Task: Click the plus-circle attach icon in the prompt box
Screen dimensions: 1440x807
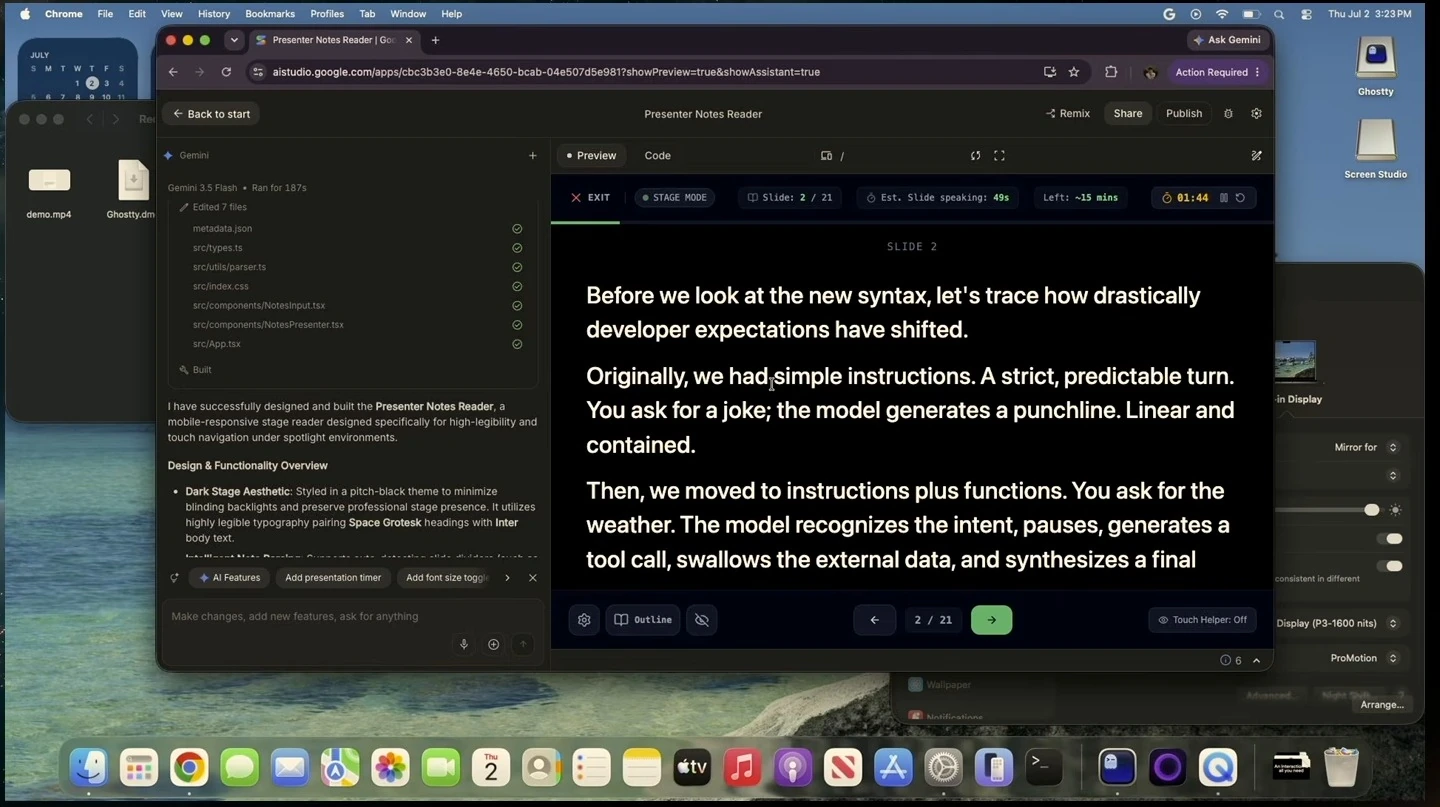Action: point(493,645)
